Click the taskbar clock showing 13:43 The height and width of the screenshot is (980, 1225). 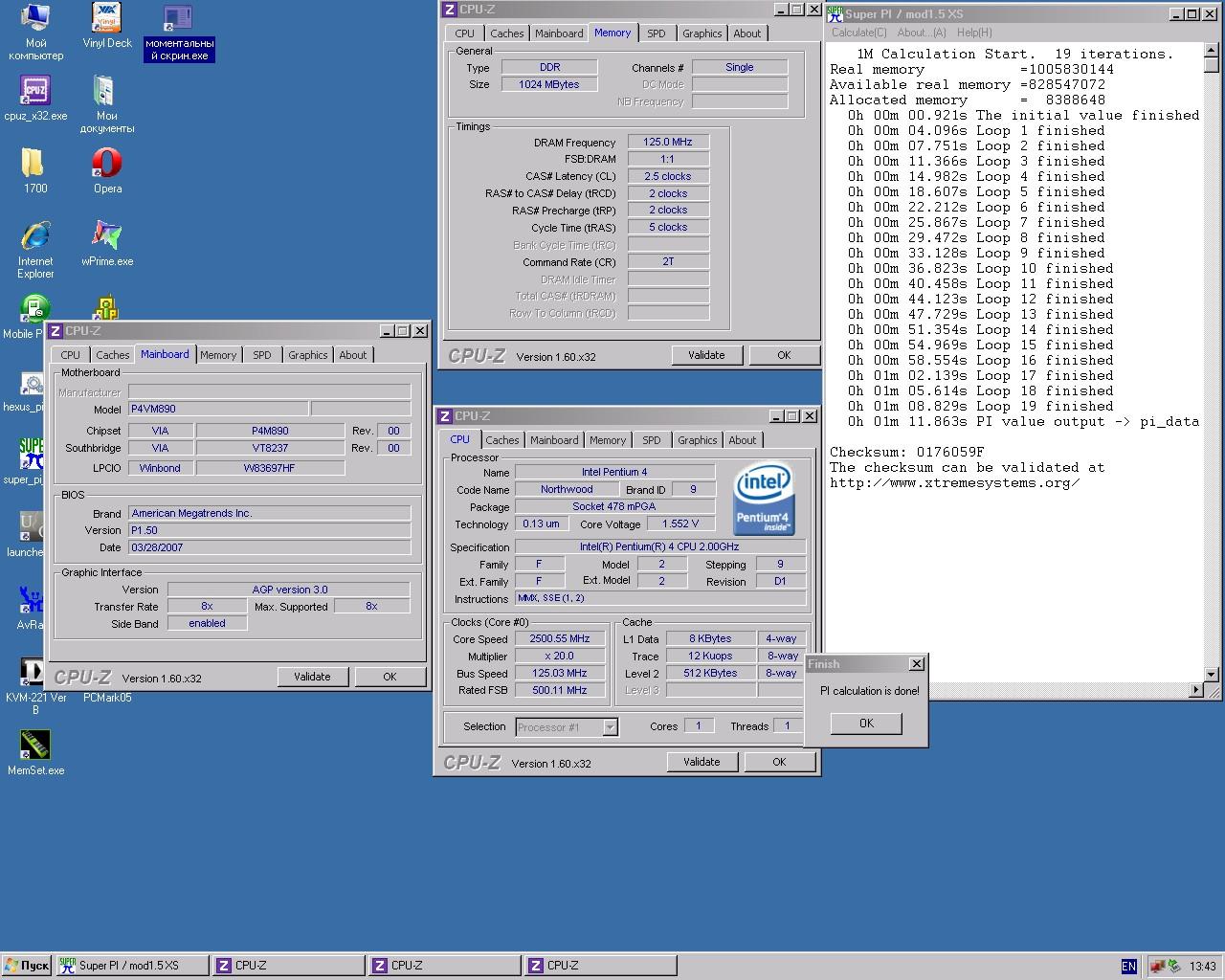tap(1202, 967)
